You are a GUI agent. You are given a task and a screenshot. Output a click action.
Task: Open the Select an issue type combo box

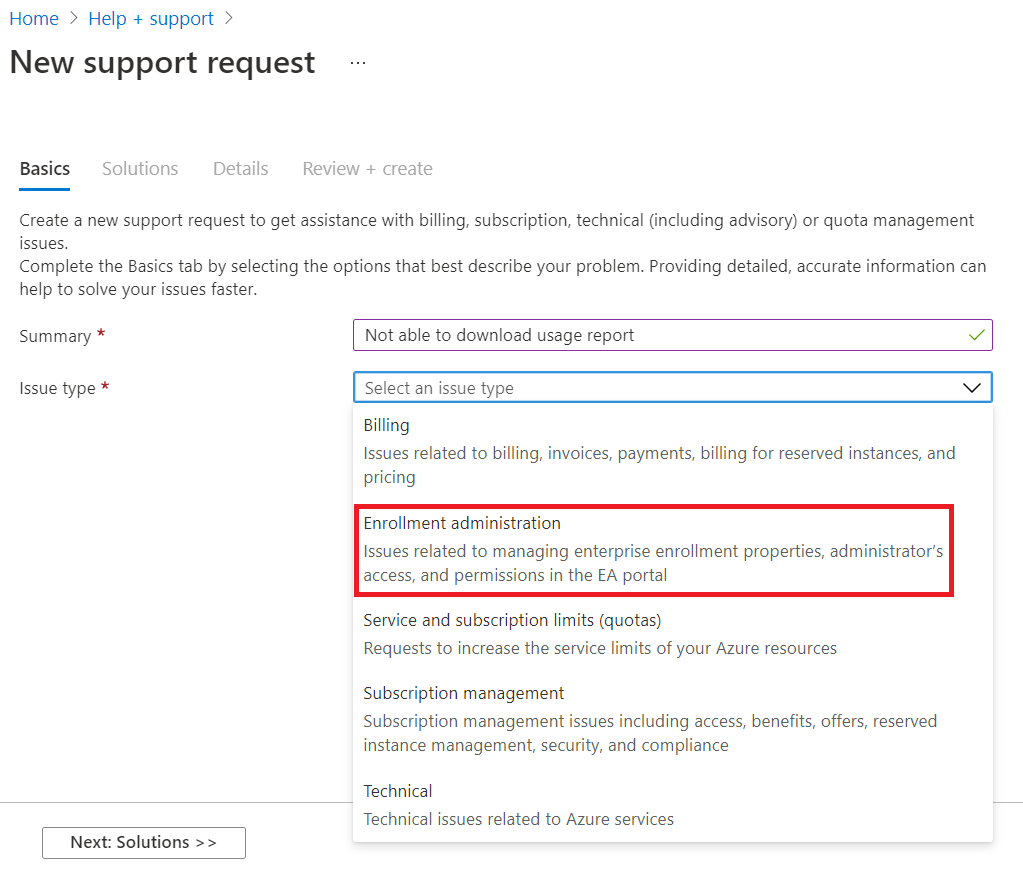[x=660, y=388]
